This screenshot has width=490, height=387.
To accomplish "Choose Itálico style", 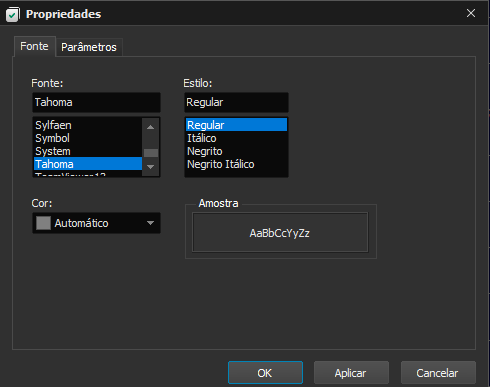I will click(236, 138).
